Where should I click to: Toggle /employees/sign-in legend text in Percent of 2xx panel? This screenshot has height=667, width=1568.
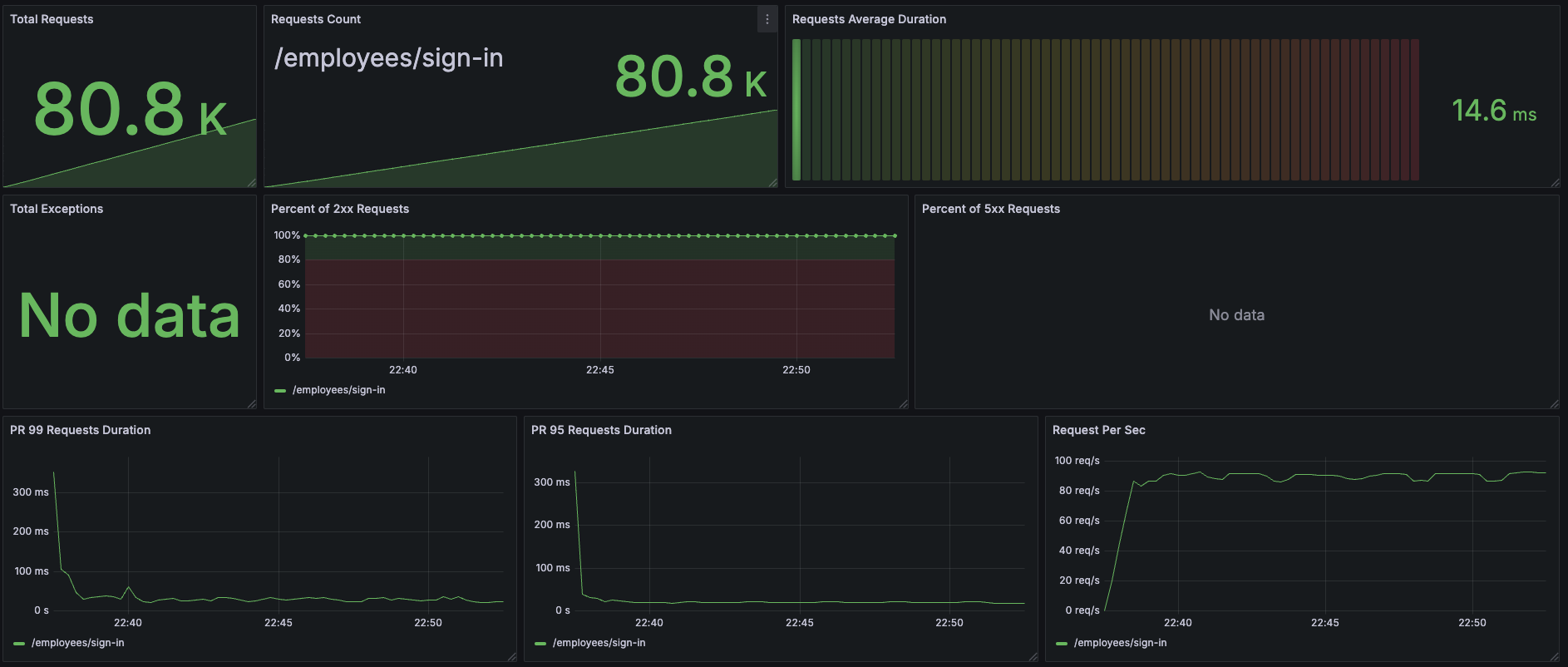[339, 390]
